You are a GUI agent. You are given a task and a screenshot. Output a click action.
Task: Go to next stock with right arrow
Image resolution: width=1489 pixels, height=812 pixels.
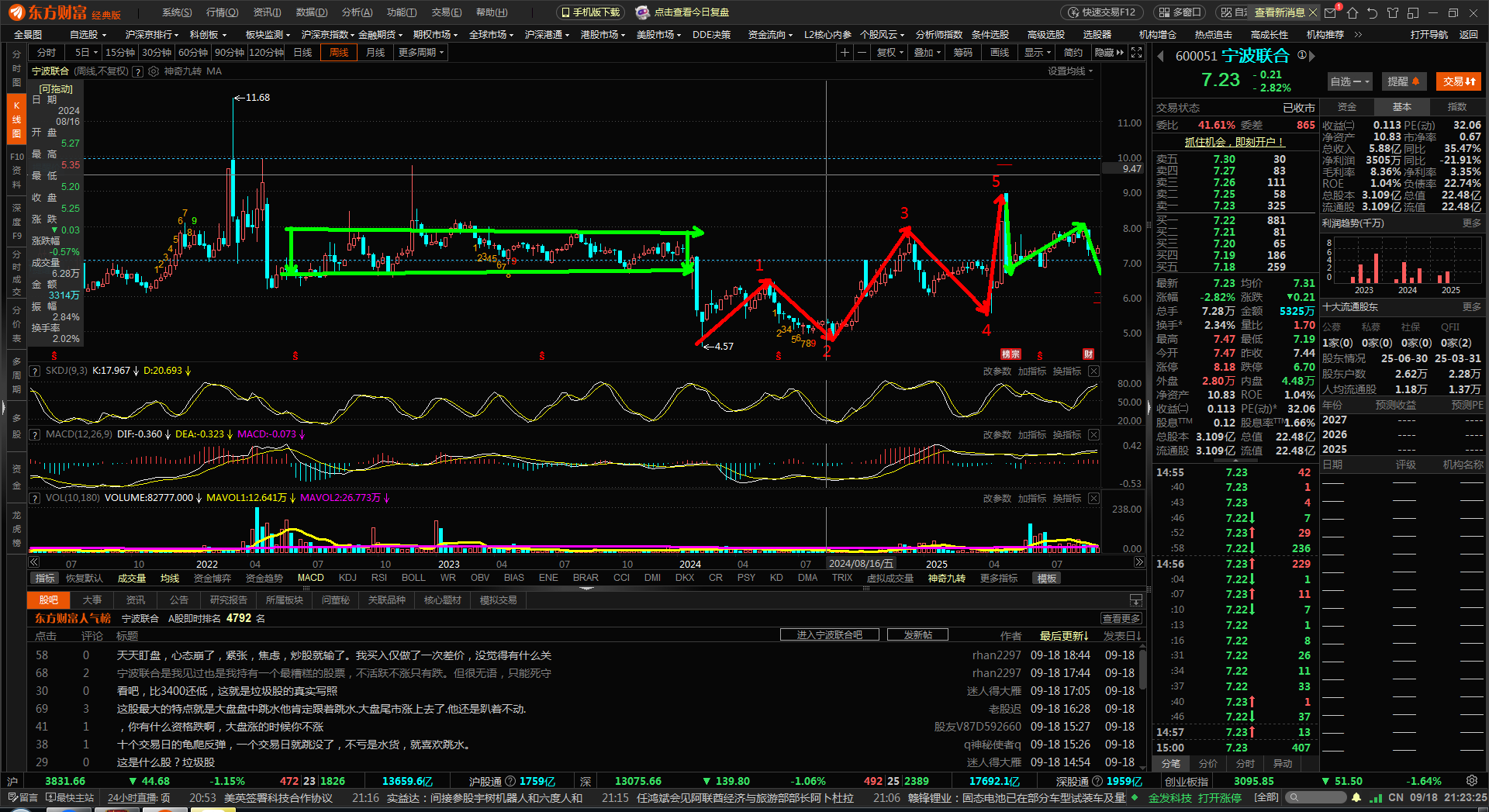1312,56
